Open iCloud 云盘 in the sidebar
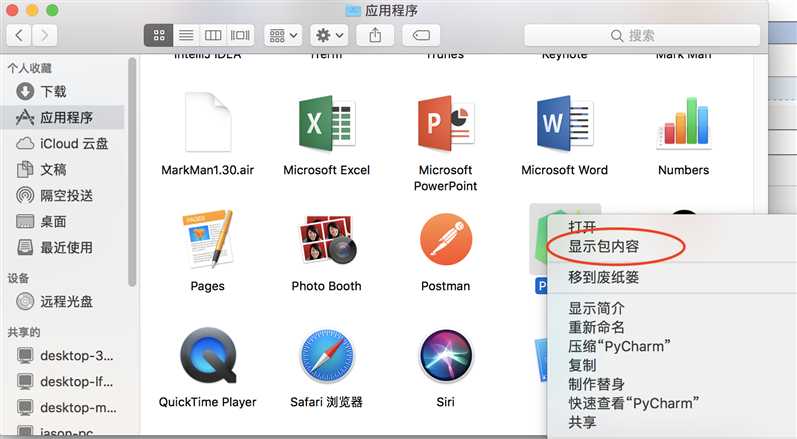The image size is (797, 439). (x=63, y=144)
